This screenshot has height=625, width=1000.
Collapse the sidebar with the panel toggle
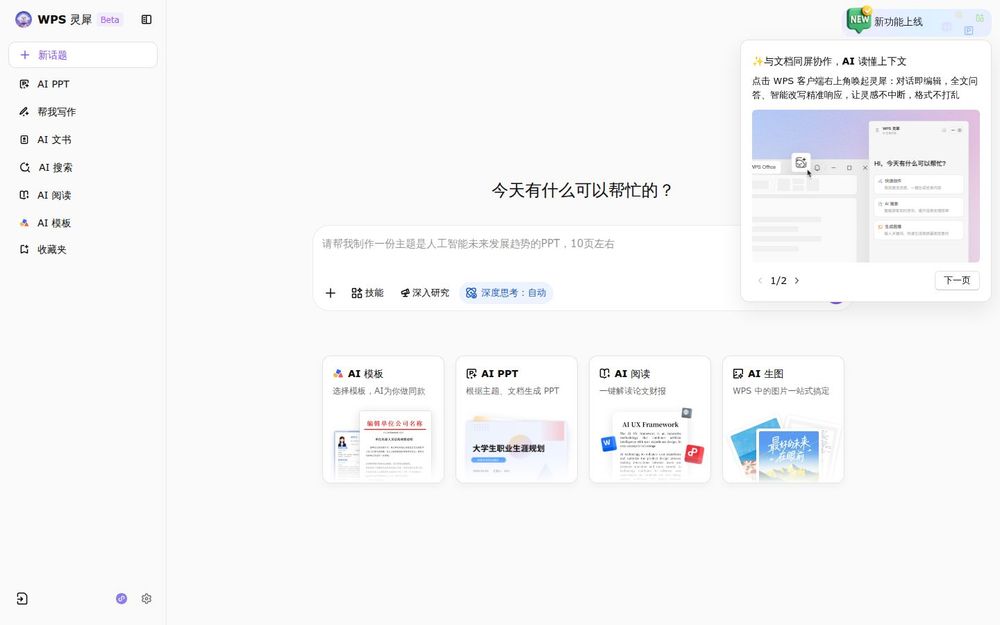click(x=146, y=19)
